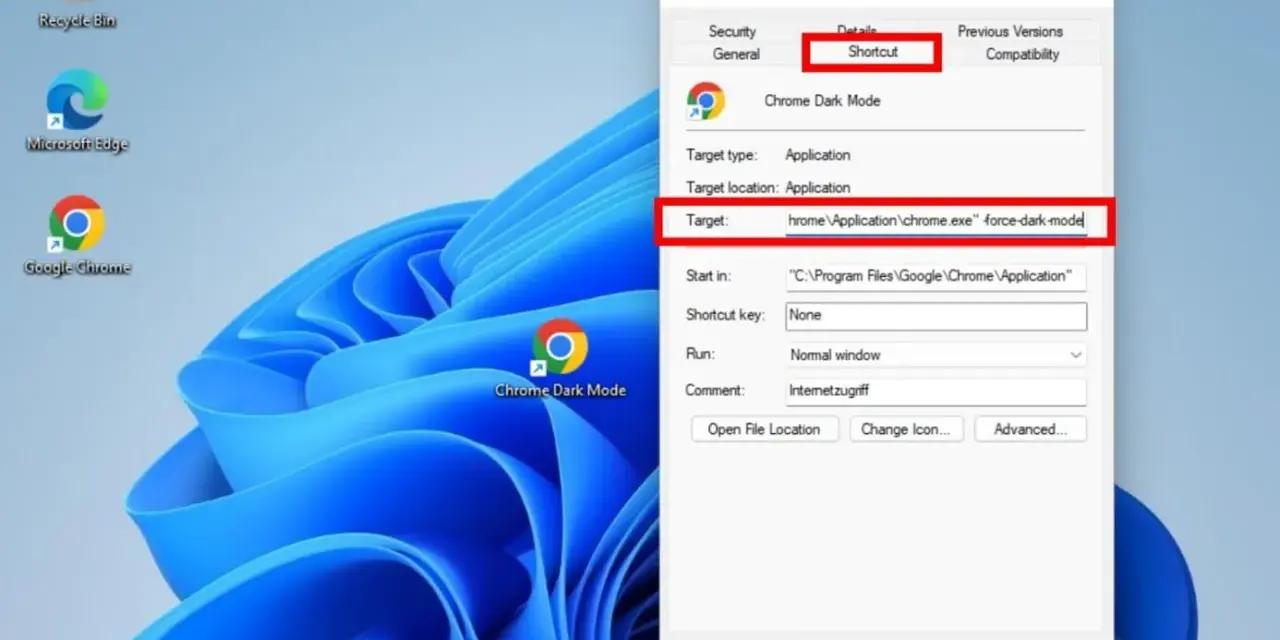
Task: Click the Google Chrome icon caption
Action: (77, 267)
